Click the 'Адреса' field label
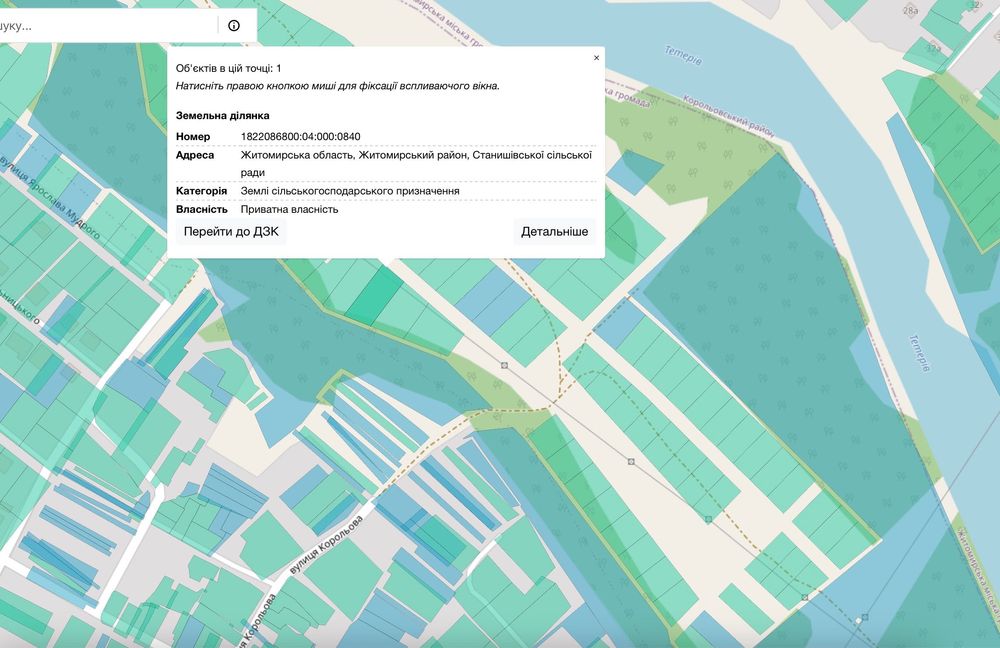The width and height of the screenshot is (1000, 648). point(195,155)
